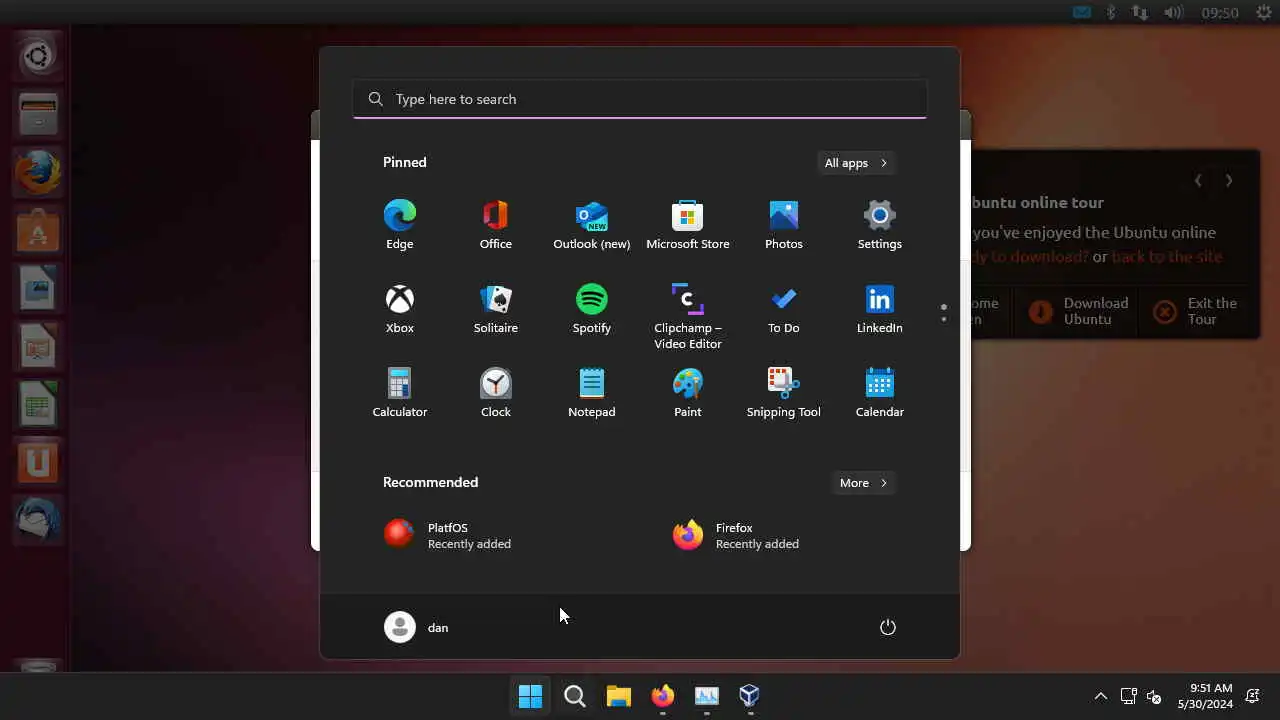
Task: Open the network tray icon
Action: (x=1128, y=696)
